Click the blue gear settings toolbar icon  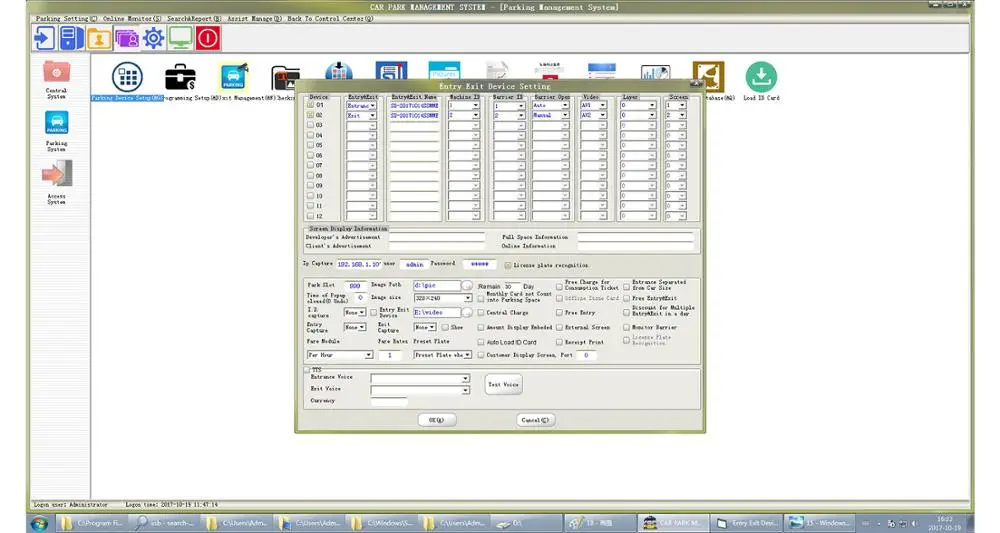click(153, 38)
